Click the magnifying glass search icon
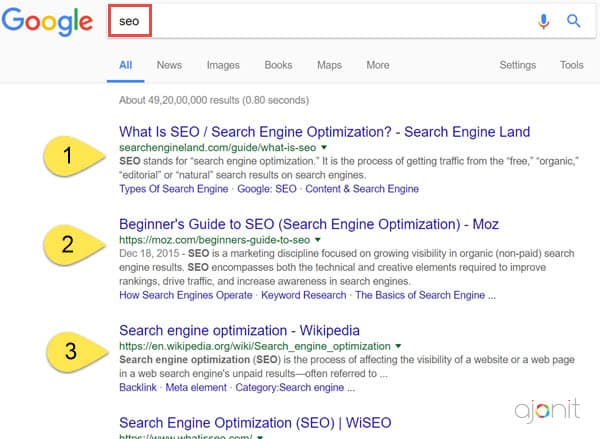Screen dimensions: 600x439 point(573,21)
